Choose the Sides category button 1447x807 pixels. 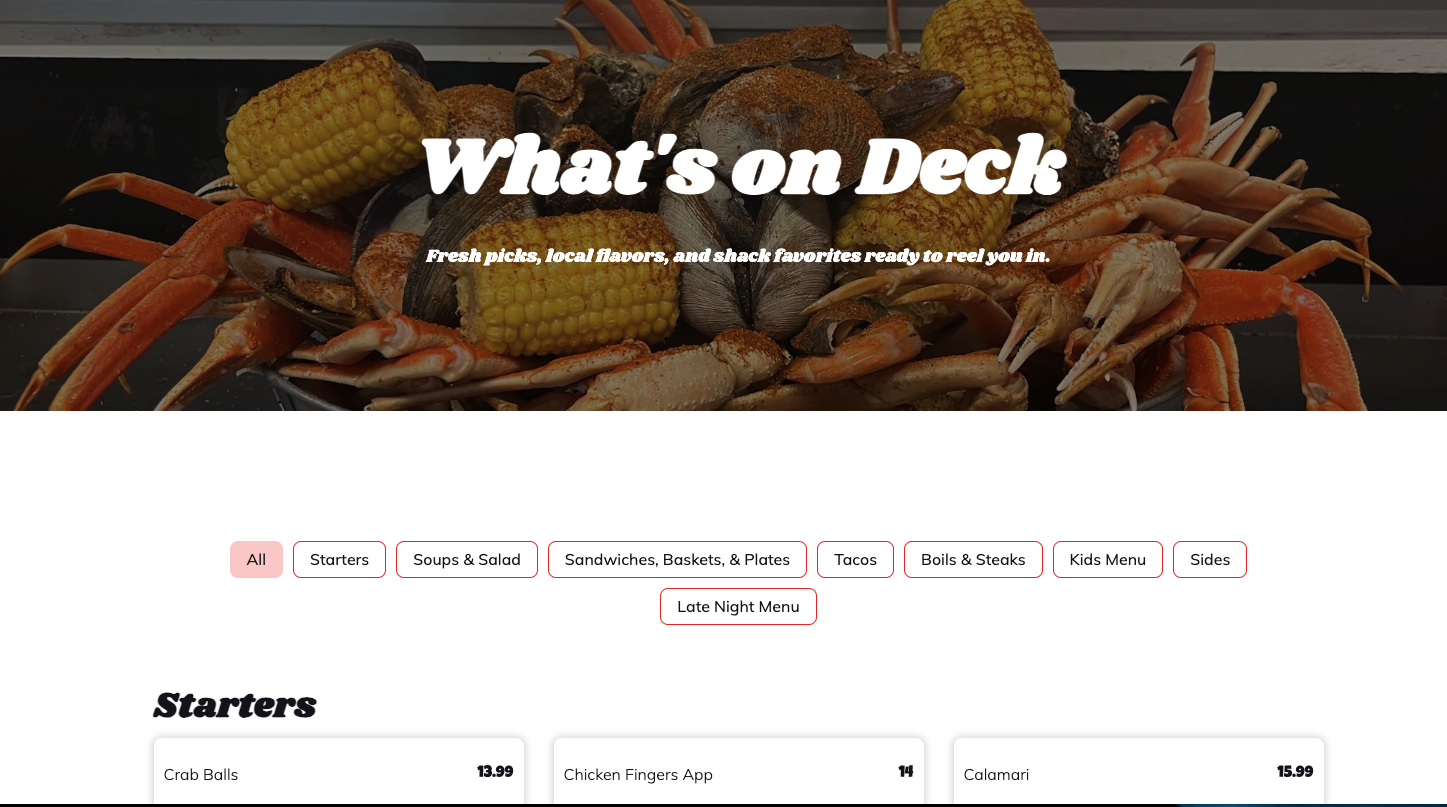click(1210, 559)
